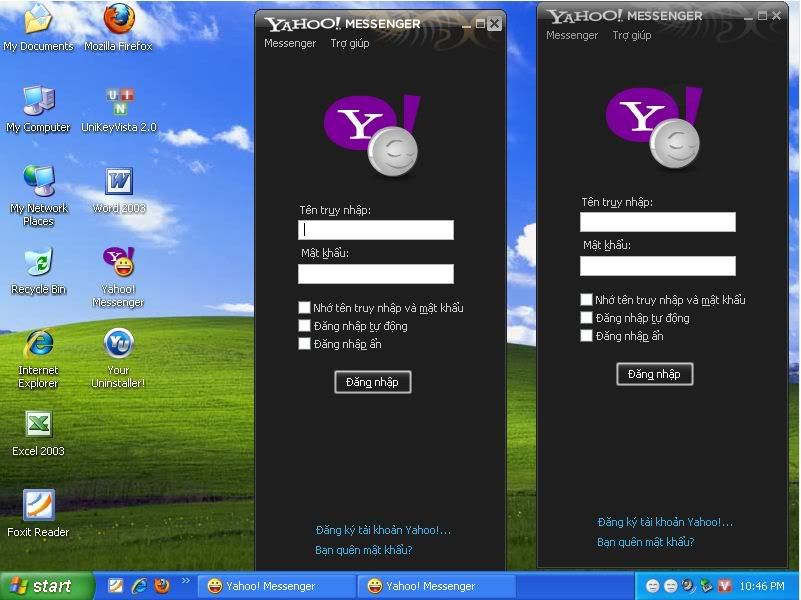Screen dimensions: 801x600
Task: Check Nhớ tên truy nhập in left window
Action: point(304,307)
